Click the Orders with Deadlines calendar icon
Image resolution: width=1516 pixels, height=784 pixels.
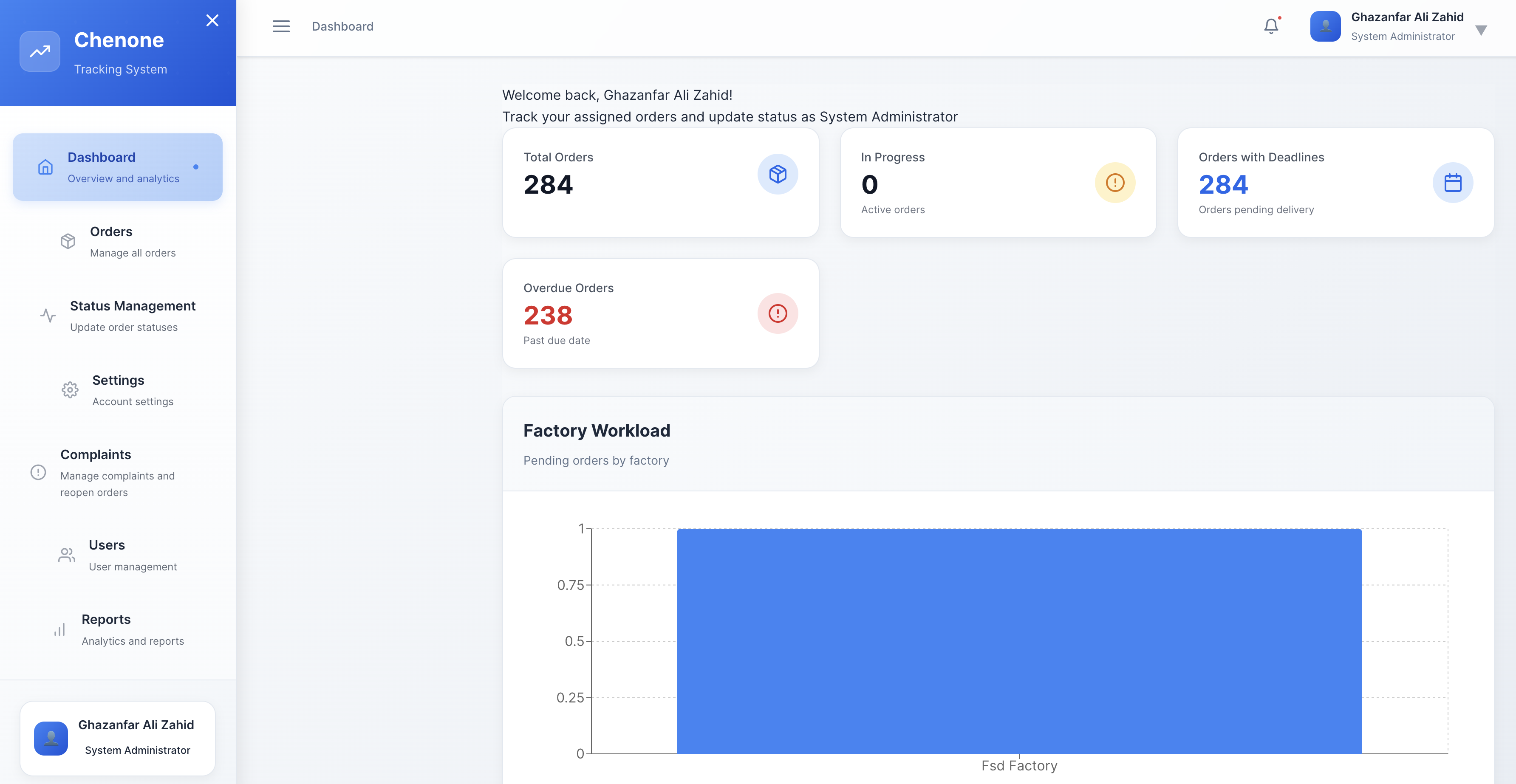(1452, 183)
